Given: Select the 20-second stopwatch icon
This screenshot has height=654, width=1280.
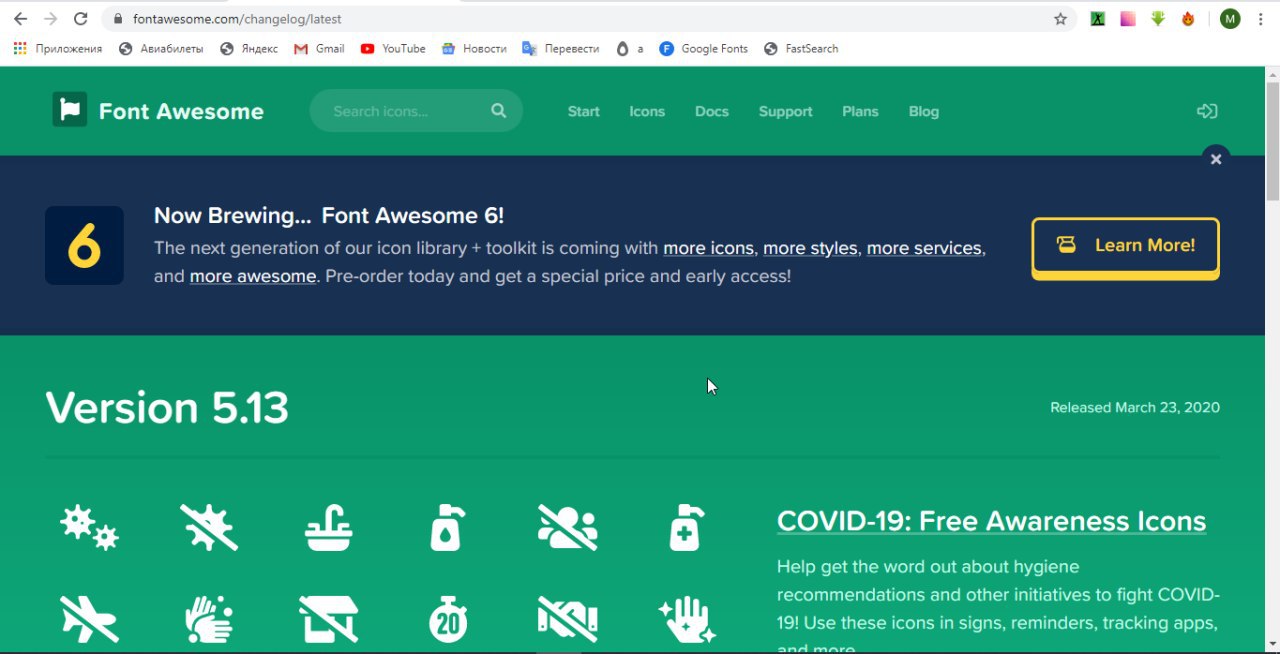Looking at the screenshot, I should (x=447, y=619).
